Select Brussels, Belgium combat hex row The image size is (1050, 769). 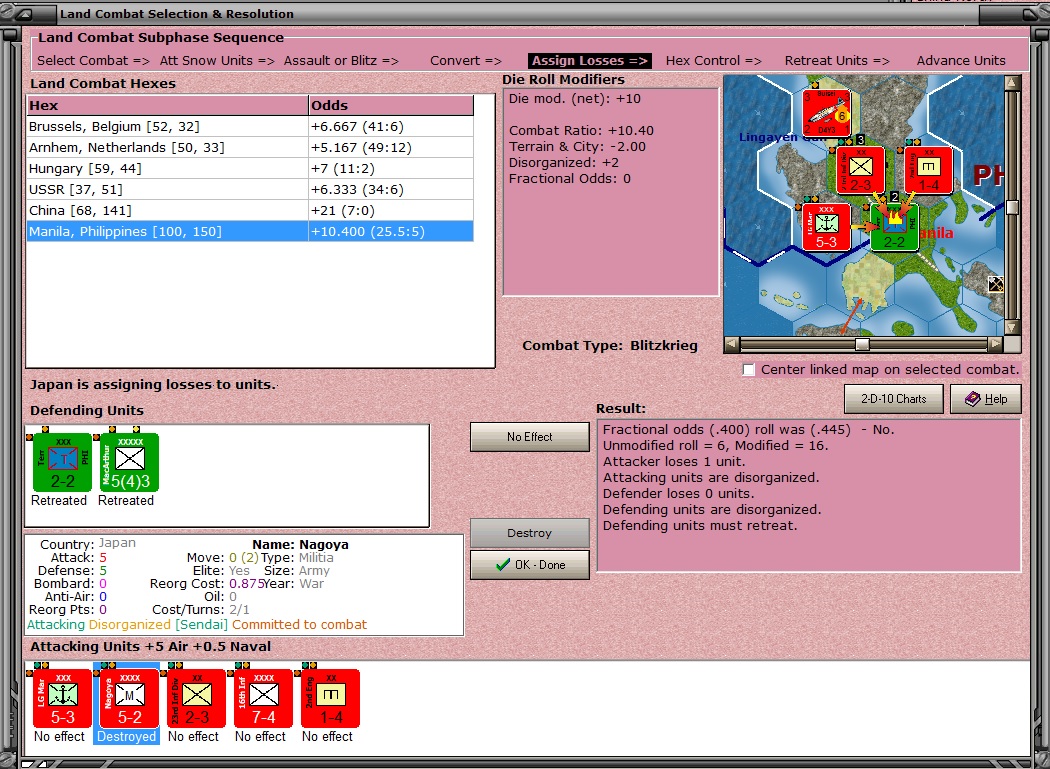coord(250,127)
